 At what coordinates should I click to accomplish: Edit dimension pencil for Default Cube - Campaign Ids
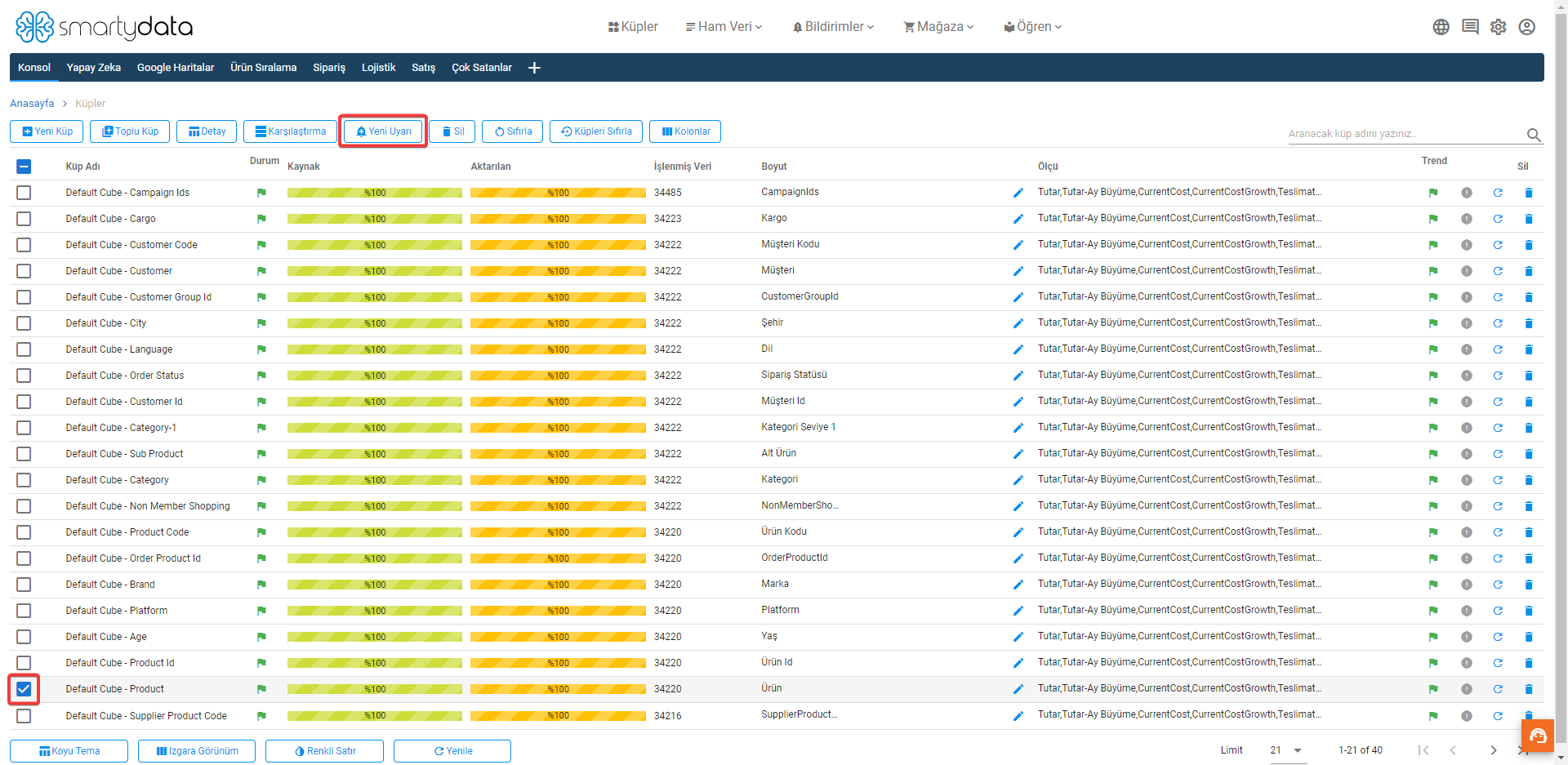1018,193
